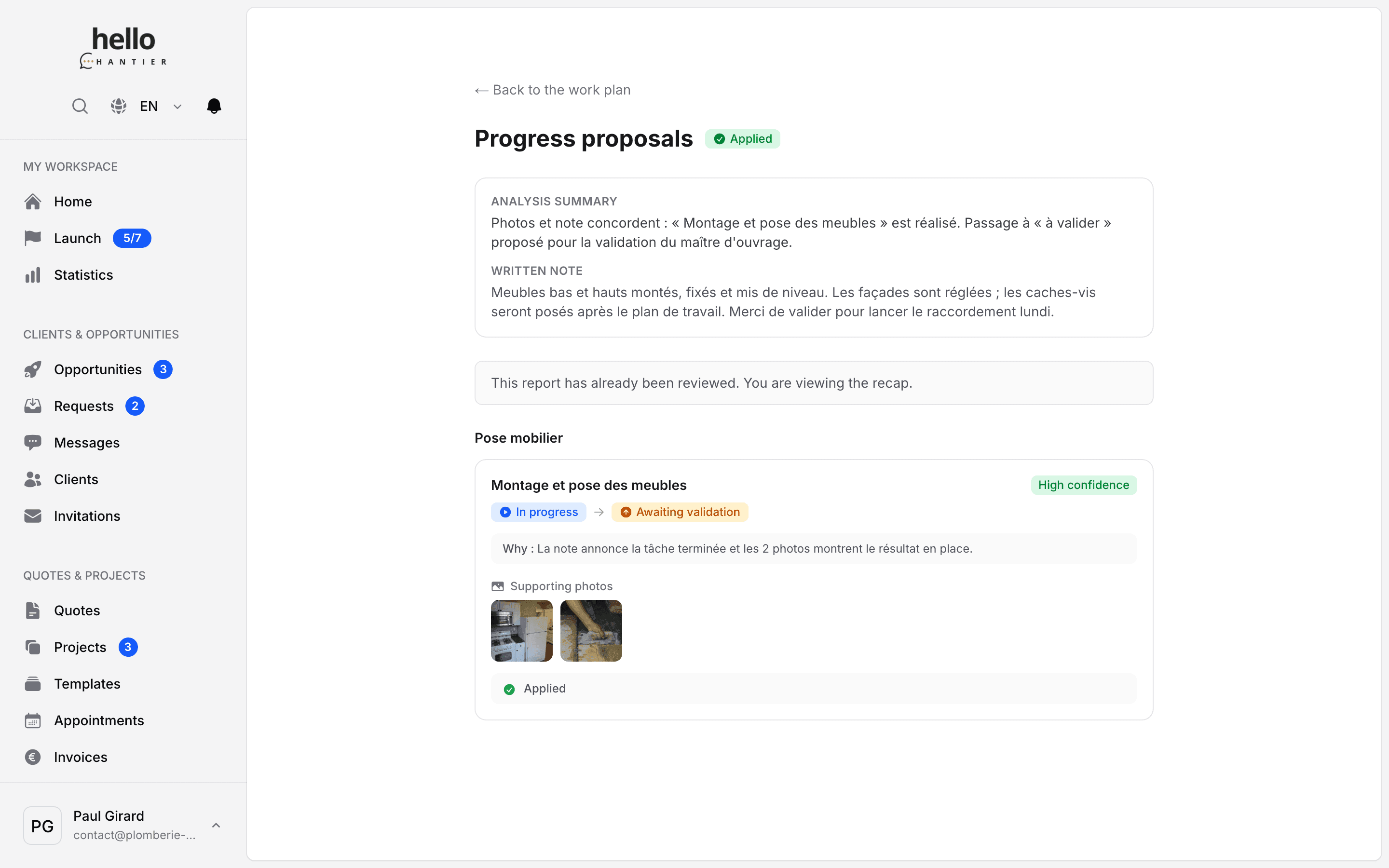The height and width of the screenshot is (868, 1389).
Task: Expand the EN language dropdown chevron
Action: [177, 106]
